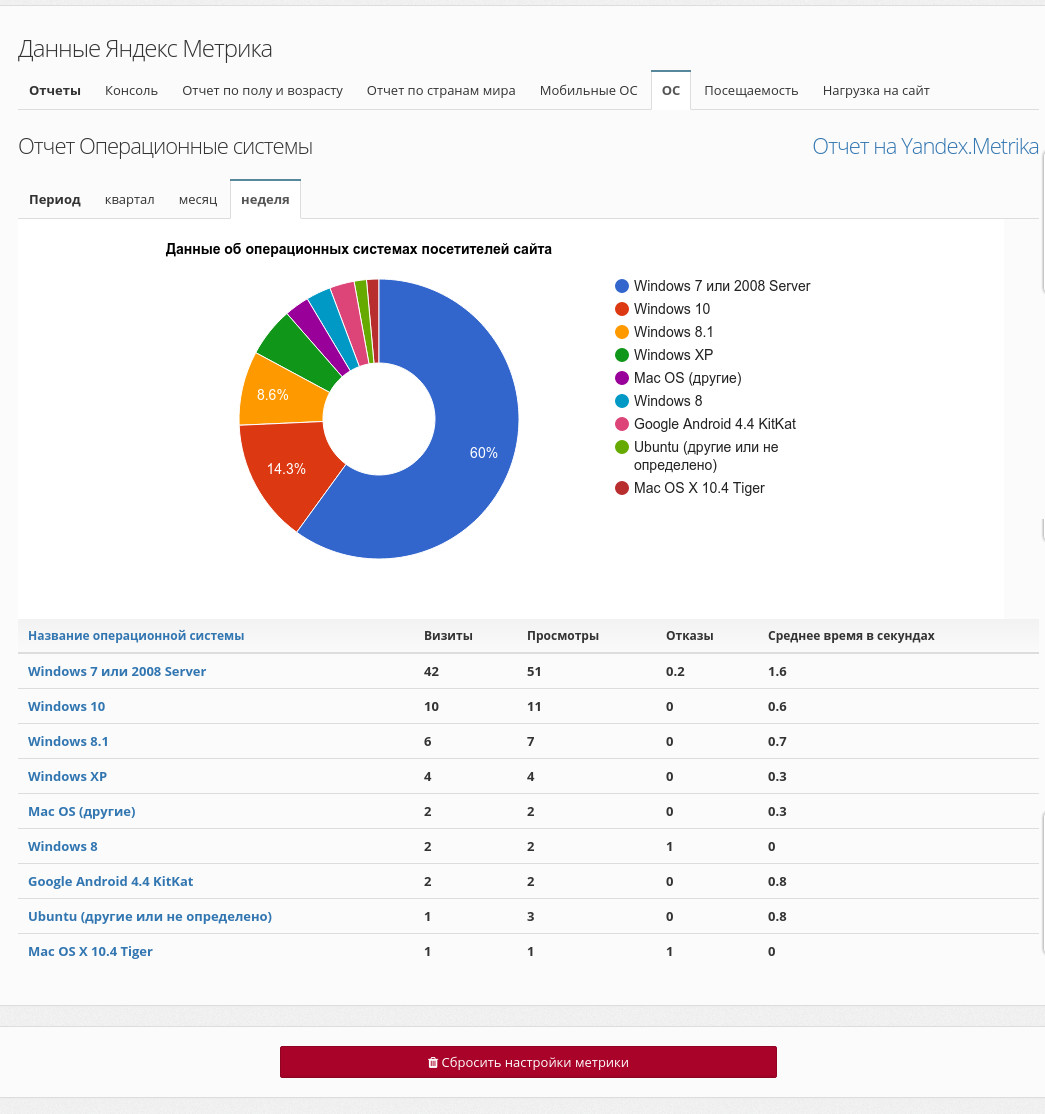
Task: Switch to Отчет по полу и возрасту tab
Action: coord(262,91)
